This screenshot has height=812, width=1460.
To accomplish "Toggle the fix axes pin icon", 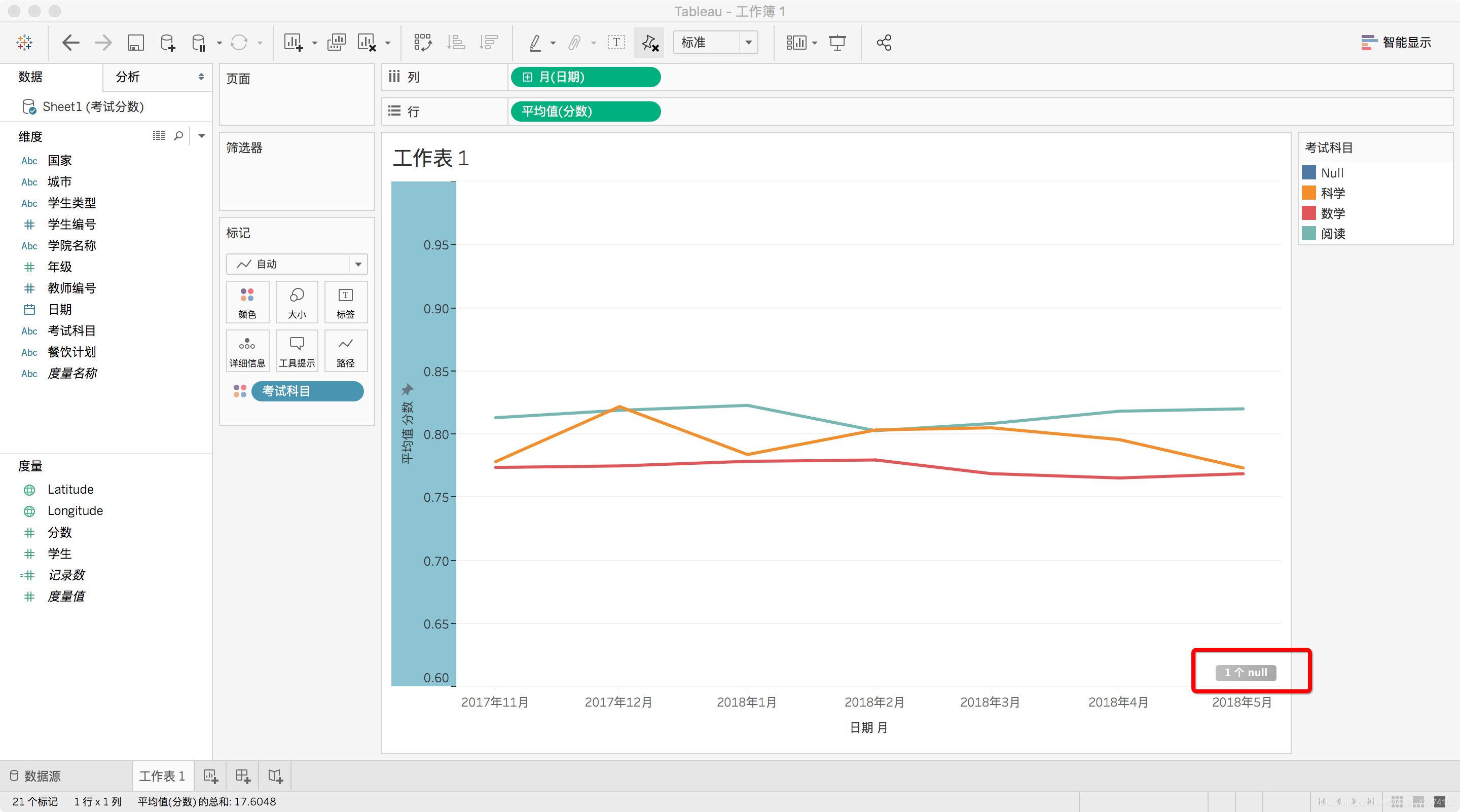I will coord(649,43).
